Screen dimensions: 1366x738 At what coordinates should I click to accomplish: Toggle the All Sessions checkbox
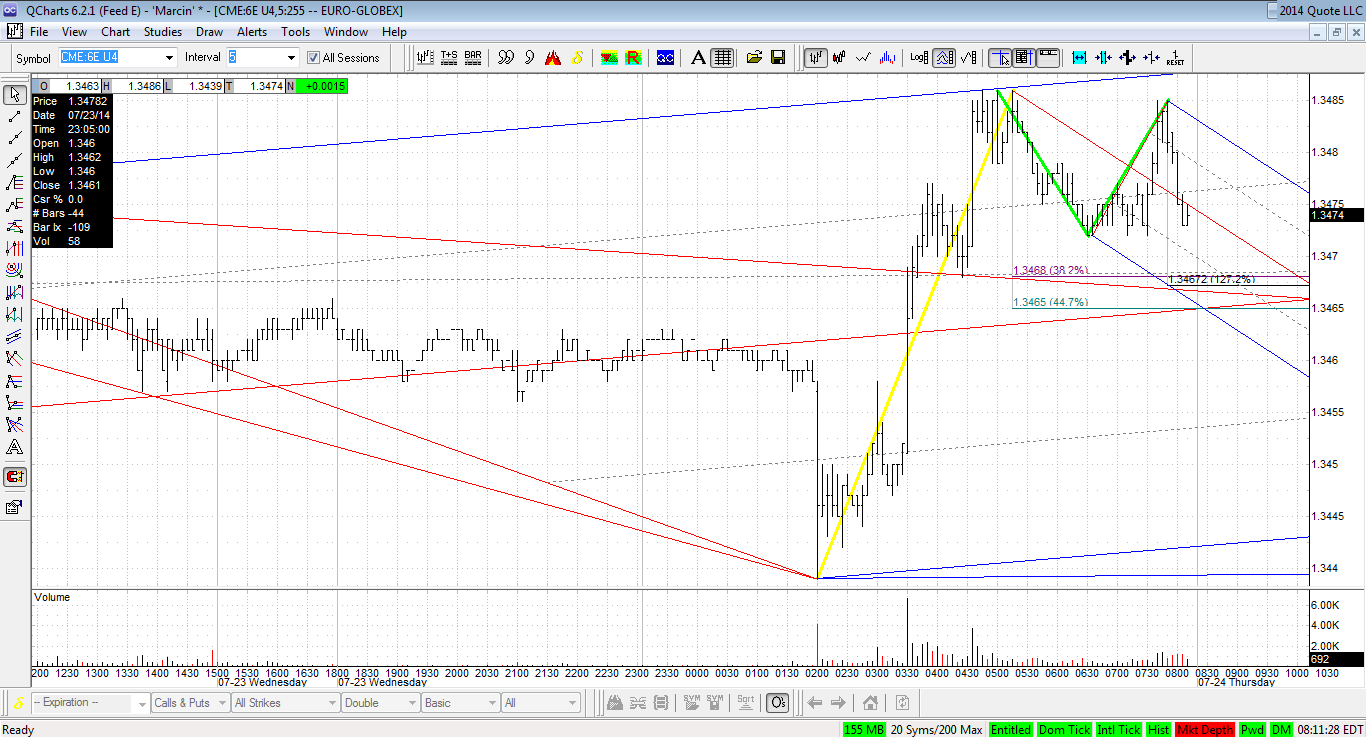click(313, 58)
